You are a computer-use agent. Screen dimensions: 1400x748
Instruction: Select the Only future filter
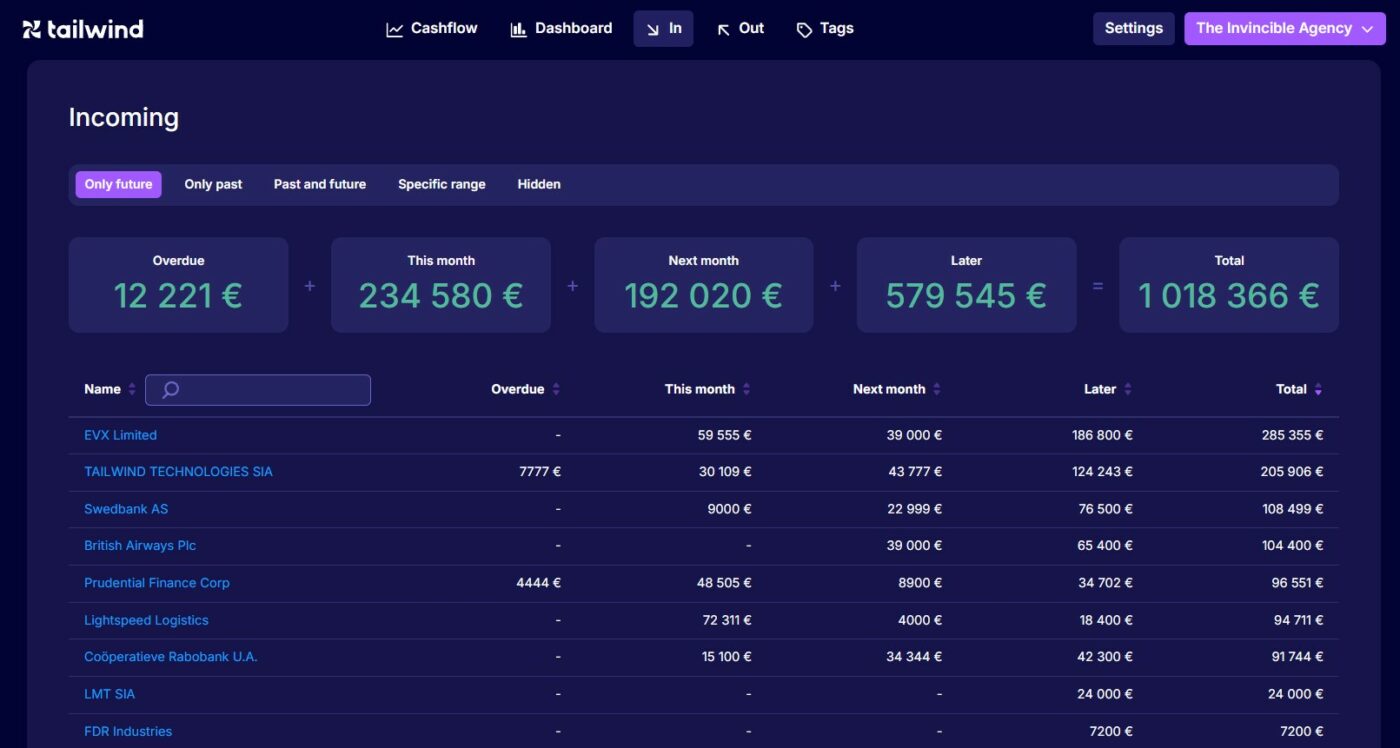point(118,184)
